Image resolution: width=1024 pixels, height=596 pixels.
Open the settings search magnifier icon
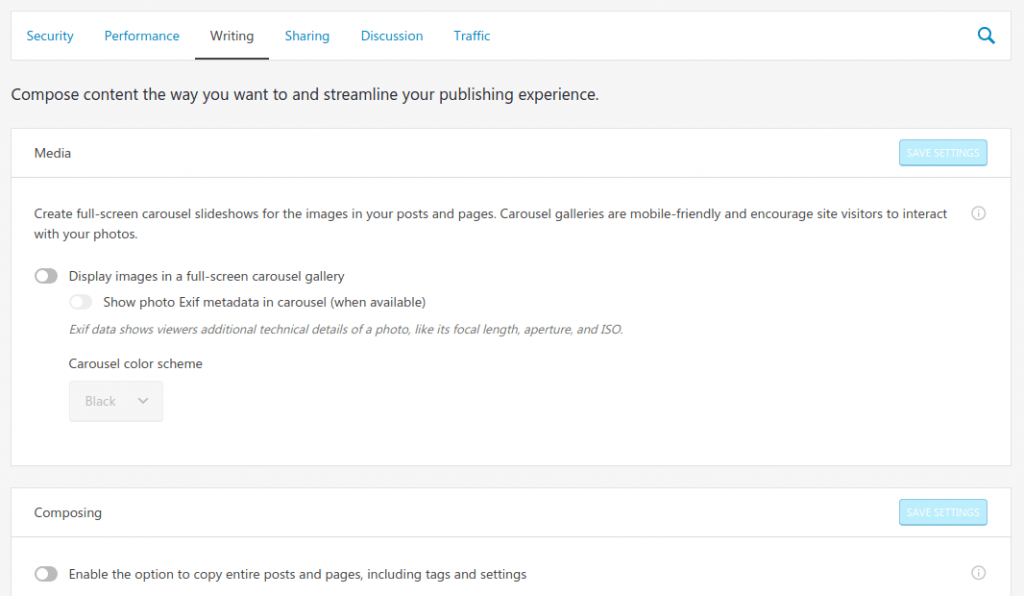pyautogui.click(x=985, y=36)
